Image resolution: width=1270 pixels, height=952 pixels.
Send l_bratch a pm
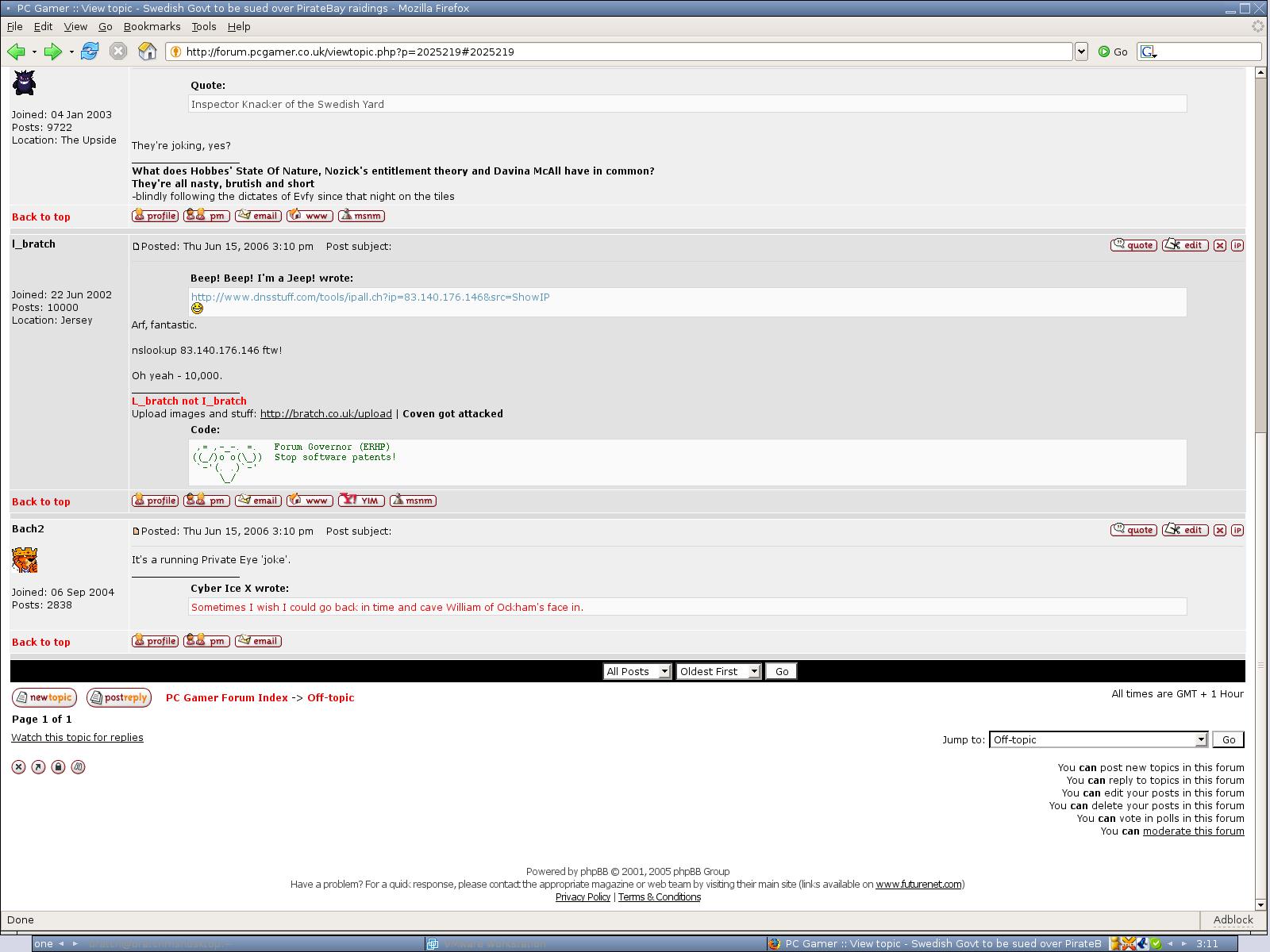pyautogui.click(x=206, y=501)
